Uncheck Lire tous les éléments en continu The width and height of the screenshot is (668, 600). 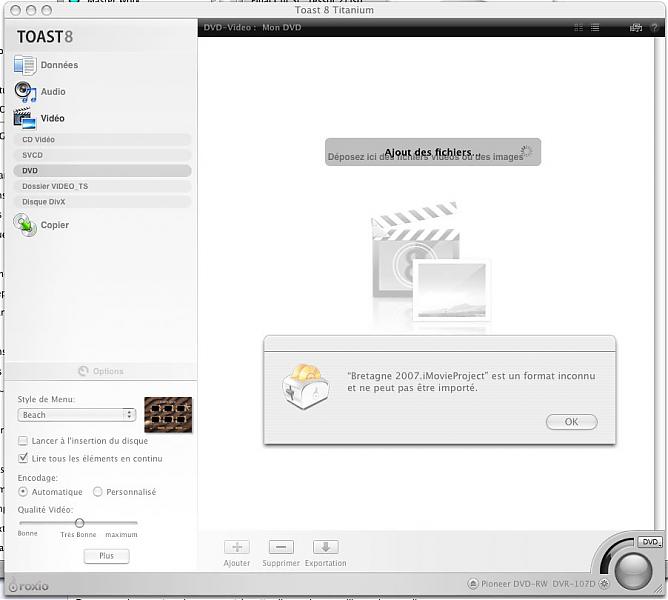[23, 459]
